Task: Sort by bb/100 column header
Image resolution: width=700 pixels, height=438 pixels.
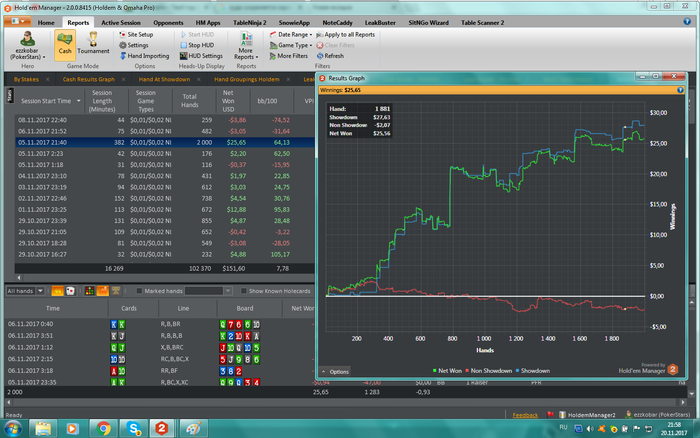Action: (x=267, y=101)
